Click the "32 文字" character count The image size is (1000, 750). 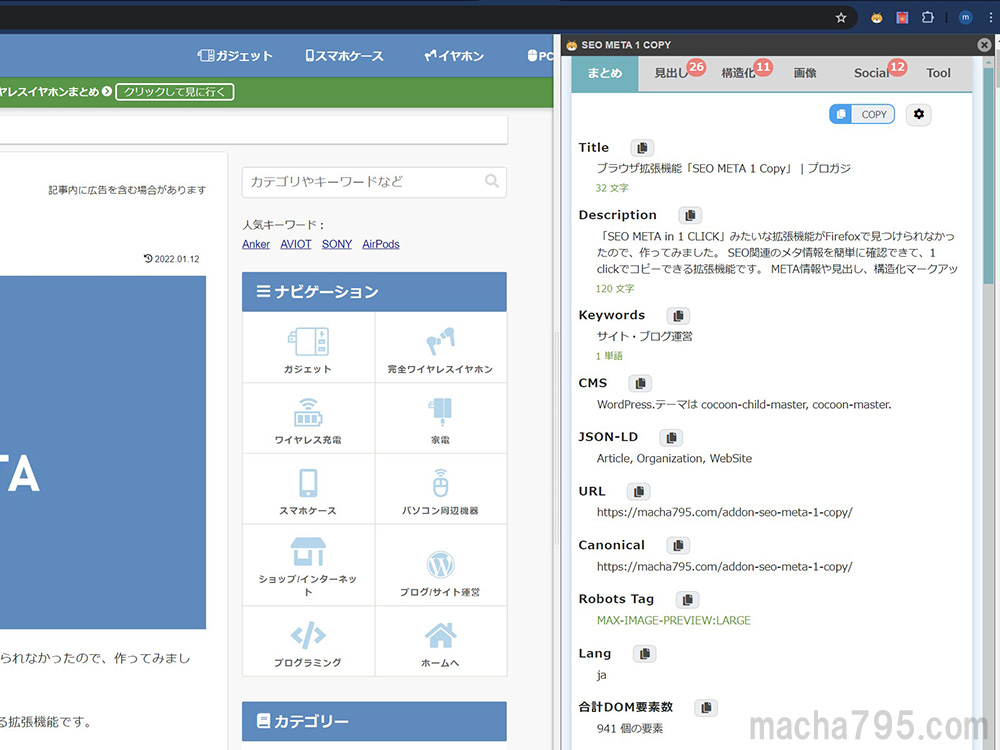(612, 188)
